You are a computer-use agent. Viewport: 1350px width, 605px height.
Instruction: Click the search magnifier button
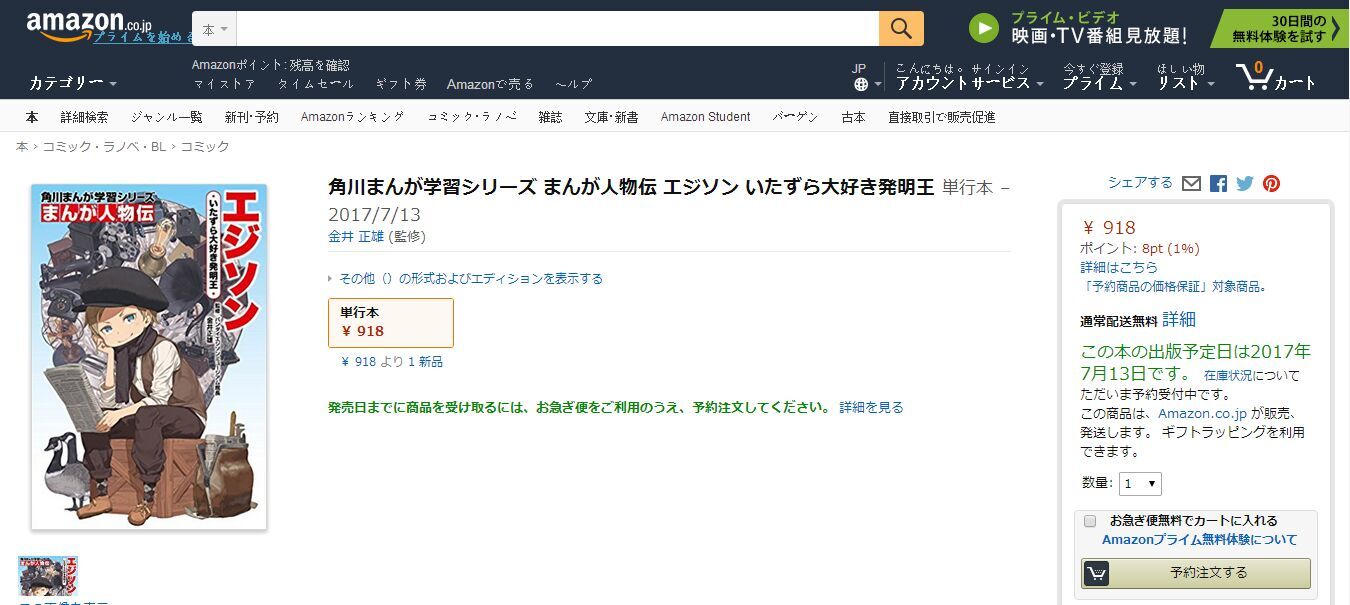[900, 29]
